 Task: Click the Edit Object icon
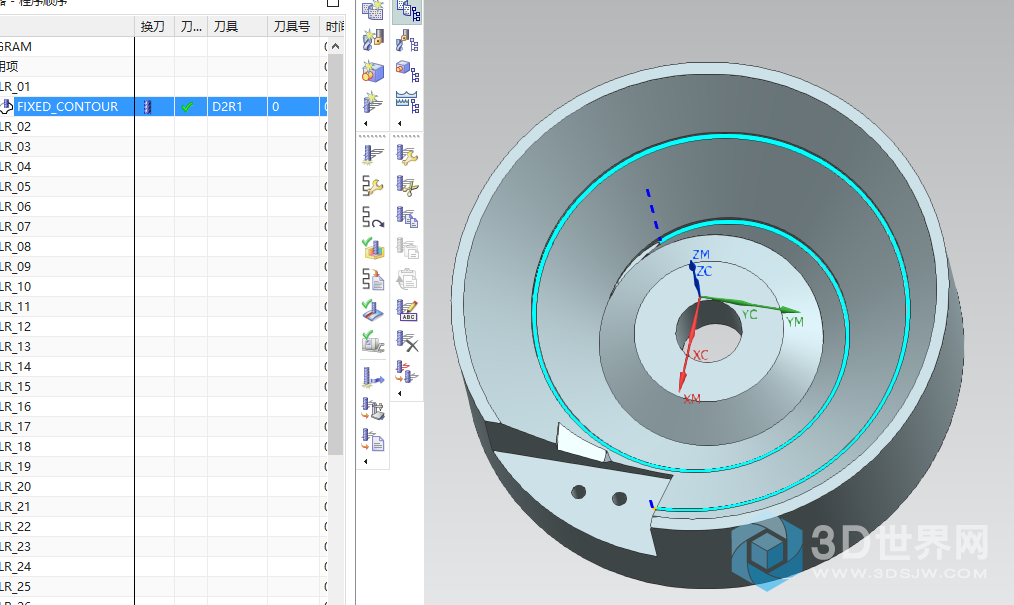(x=407, y=154)
